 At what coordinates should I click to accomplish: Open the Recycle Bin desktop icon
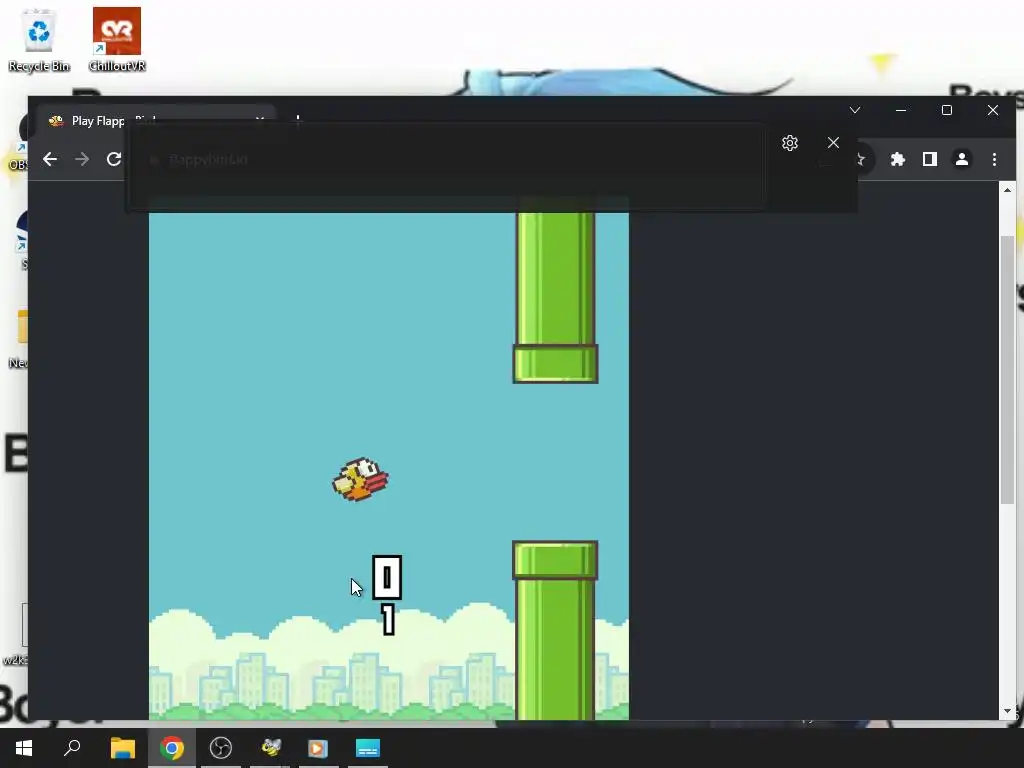click(39, 40)
